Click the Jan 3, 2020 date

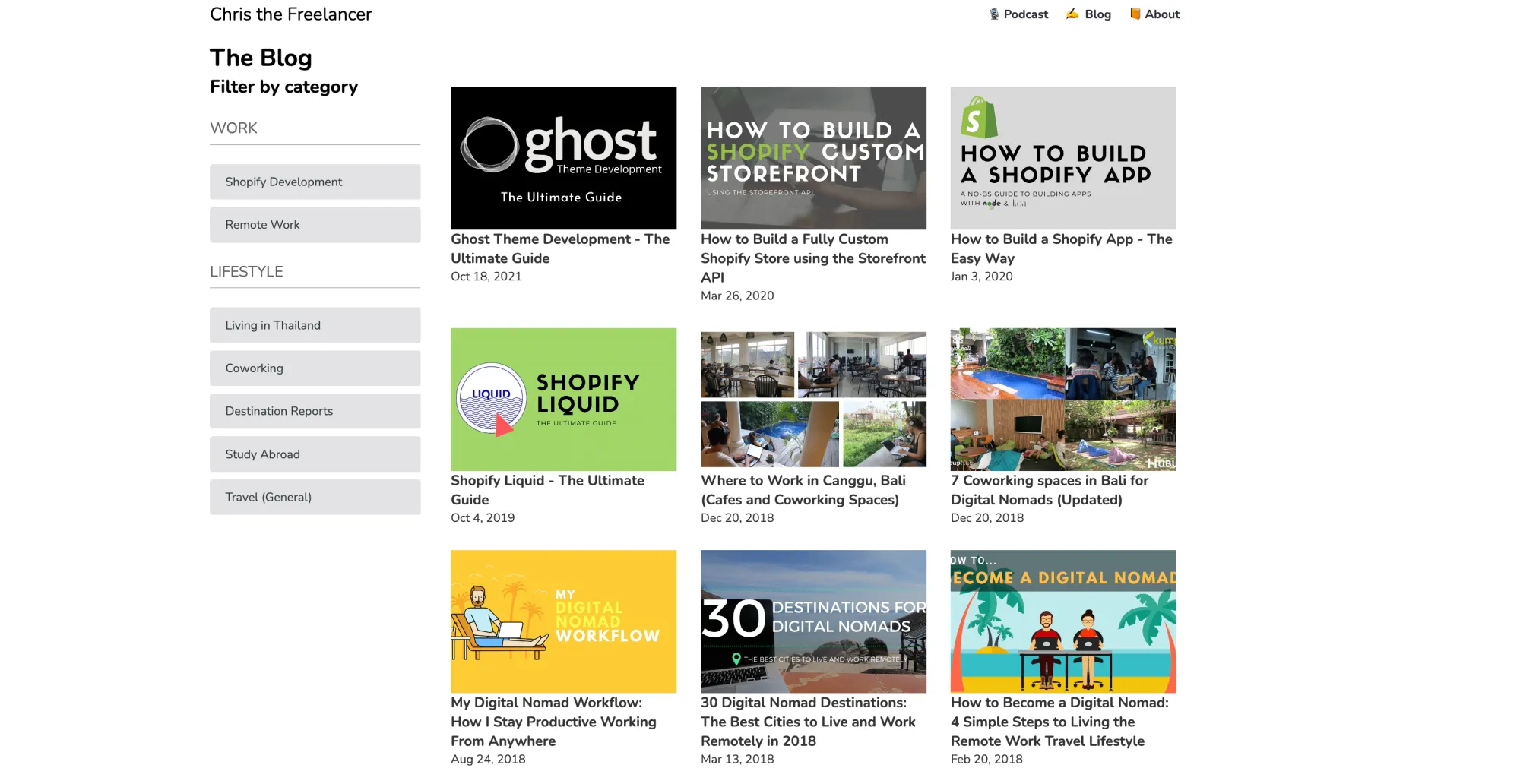pyautogui.click(x=982, y=277)
